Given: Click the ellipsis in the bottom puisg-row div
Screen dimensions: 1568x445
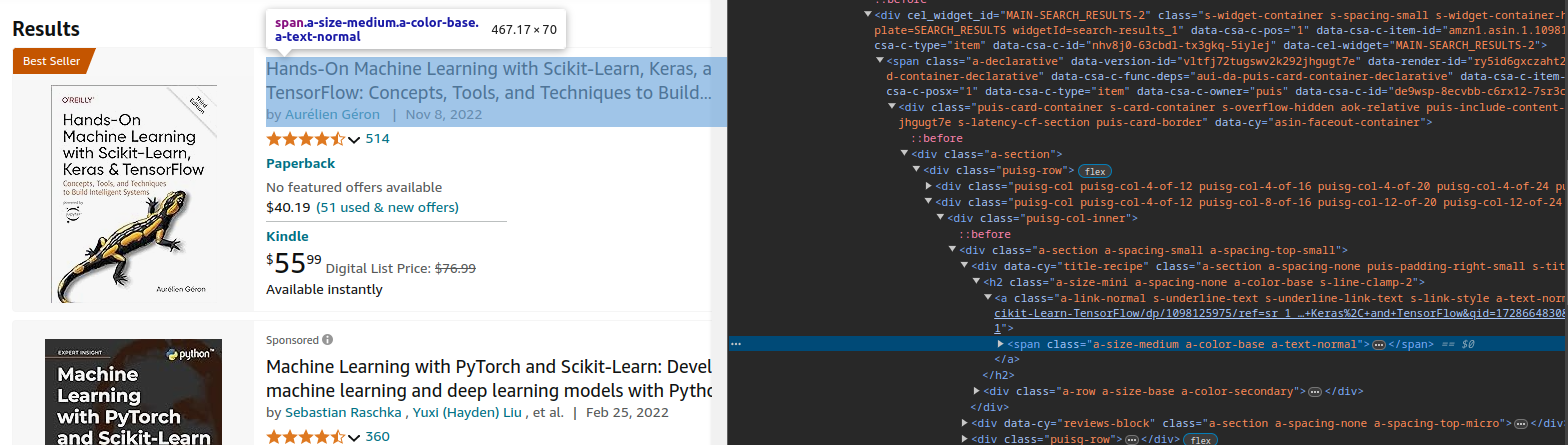Looking at the screenshot, I should click(x=1132, y=440).
